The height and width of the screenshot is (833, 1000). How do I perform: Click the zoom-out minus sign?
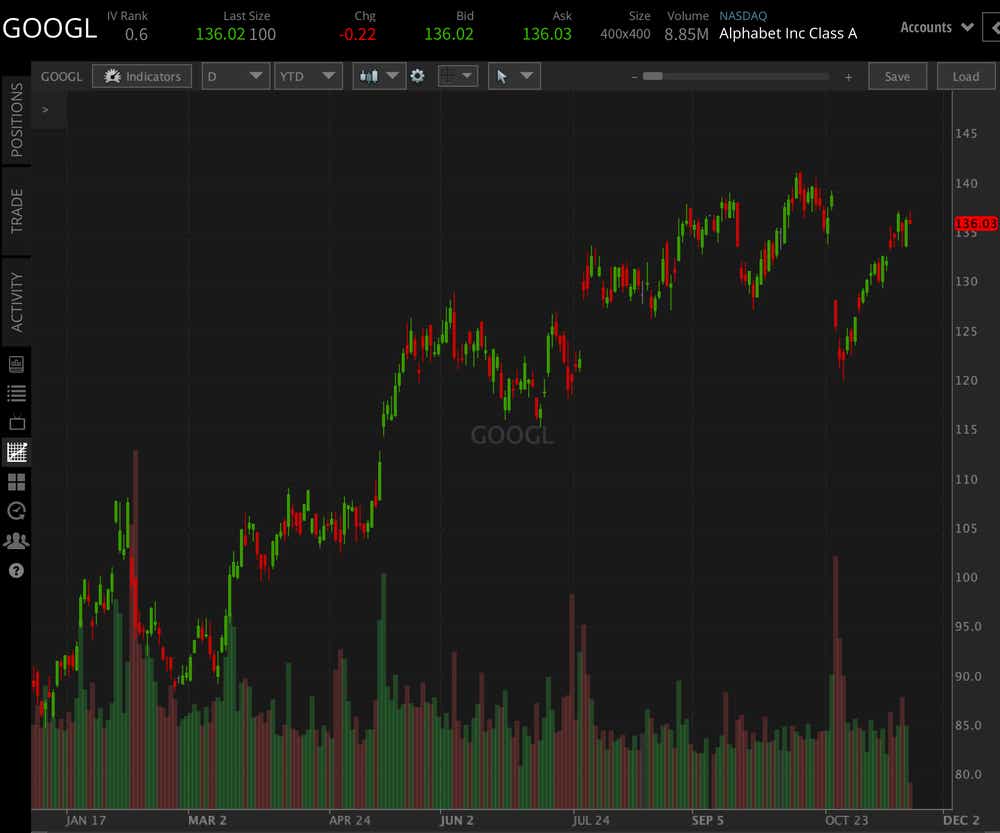pyautogui.click(x=634, y=77)
